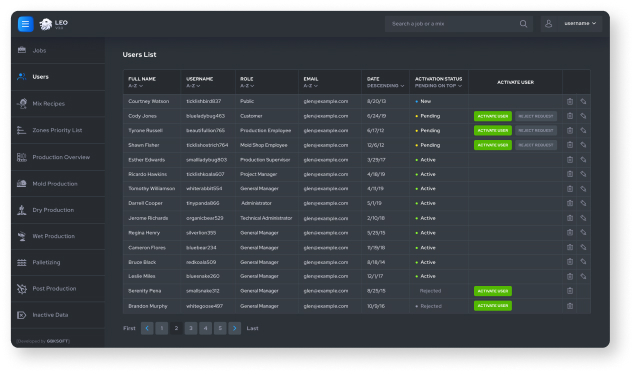Open the username account dropdown
This screenshot has height=374, width=635.
tap(580, 23)
